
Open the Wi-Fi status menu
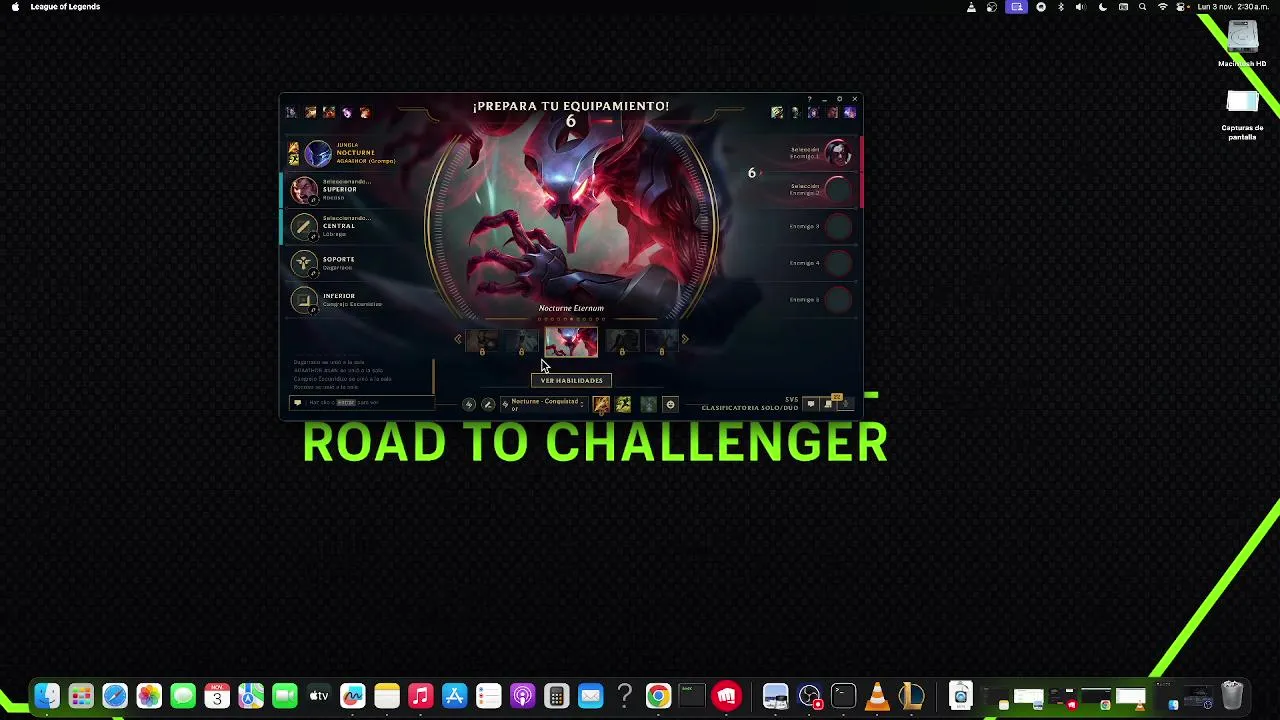1162,7
